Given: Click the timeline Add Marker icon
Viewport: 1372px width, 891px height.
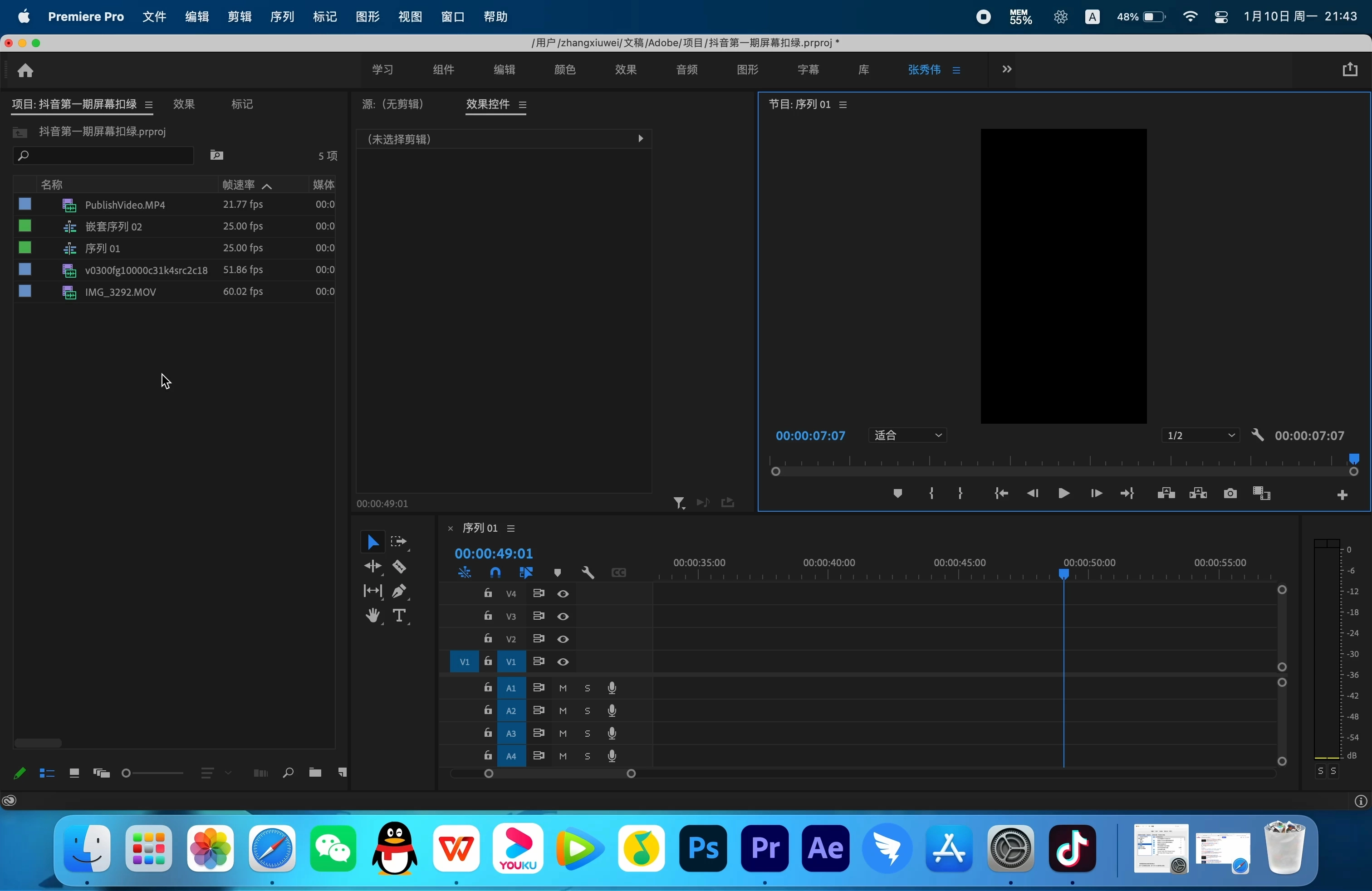Looking at the screenshot, I should (x=558, y=573).
